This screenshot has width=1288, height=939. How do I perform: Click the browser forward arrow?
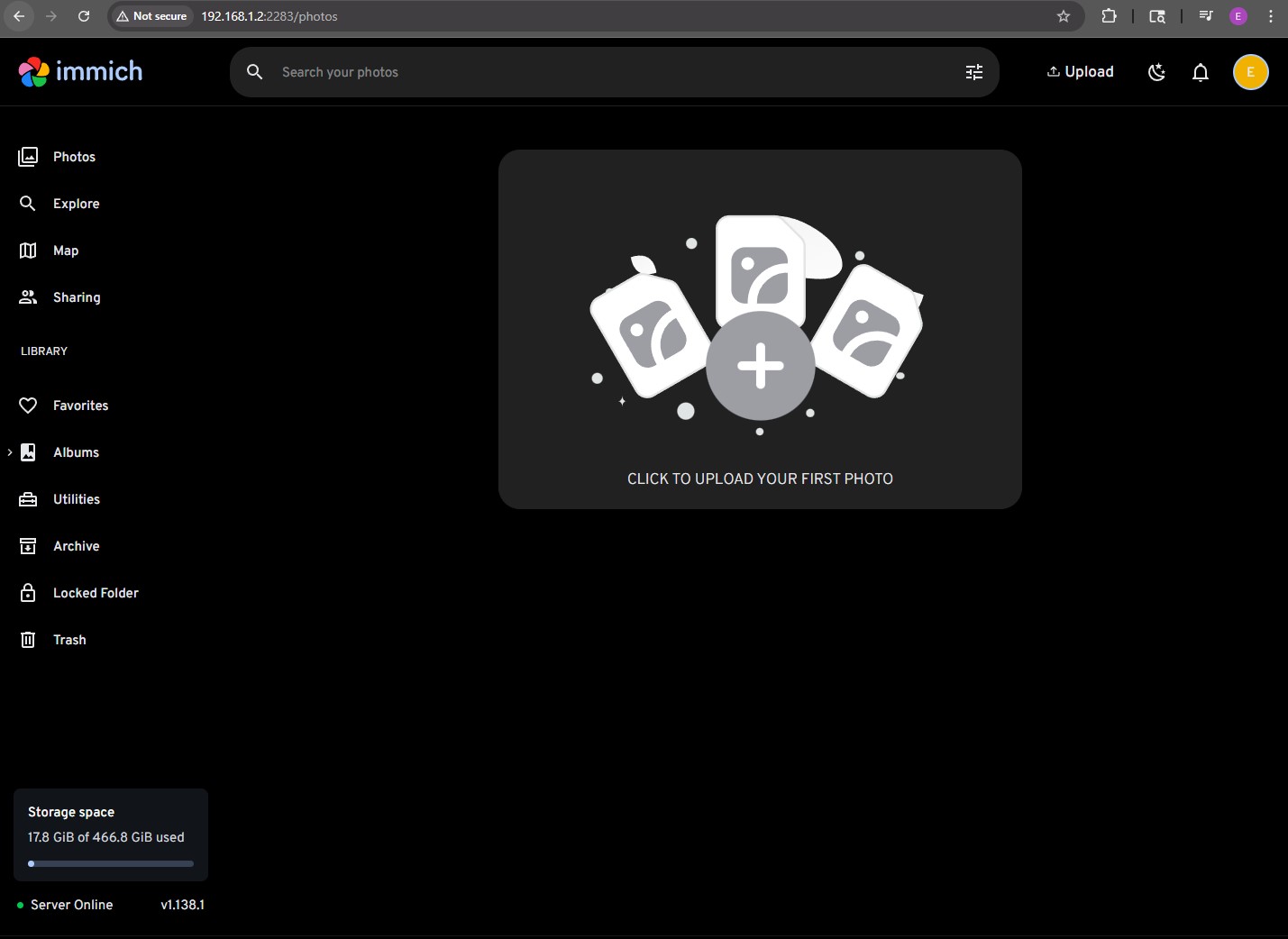pos(51,16)
